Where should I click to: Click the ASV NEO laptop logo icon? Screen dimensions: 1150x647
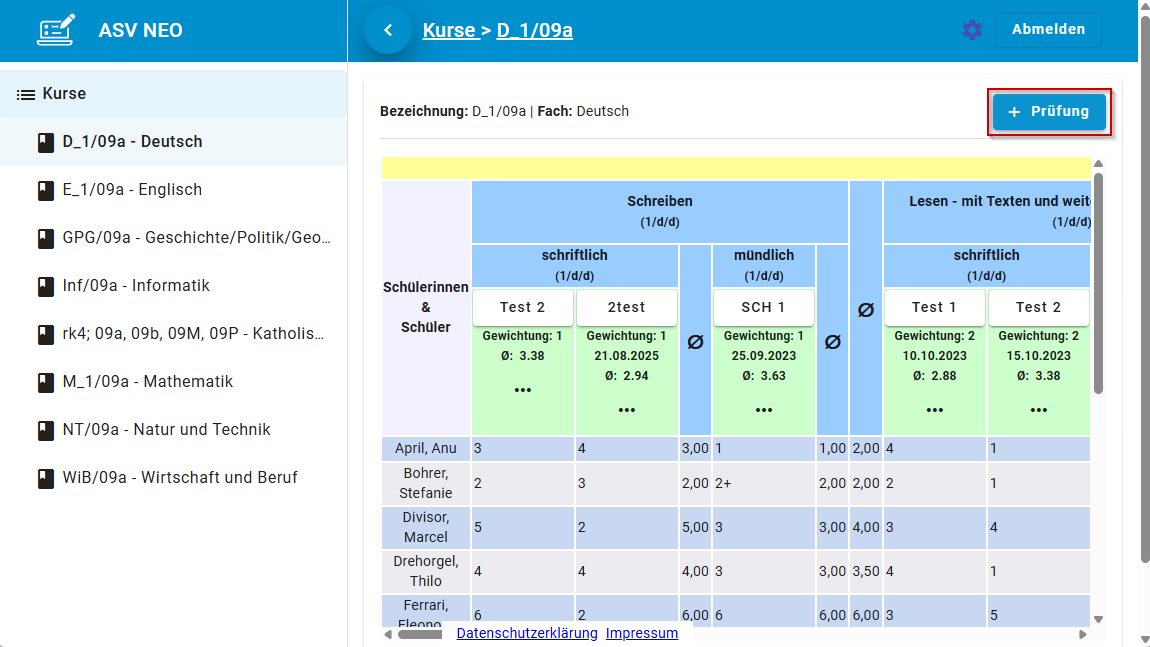(55, 30)
